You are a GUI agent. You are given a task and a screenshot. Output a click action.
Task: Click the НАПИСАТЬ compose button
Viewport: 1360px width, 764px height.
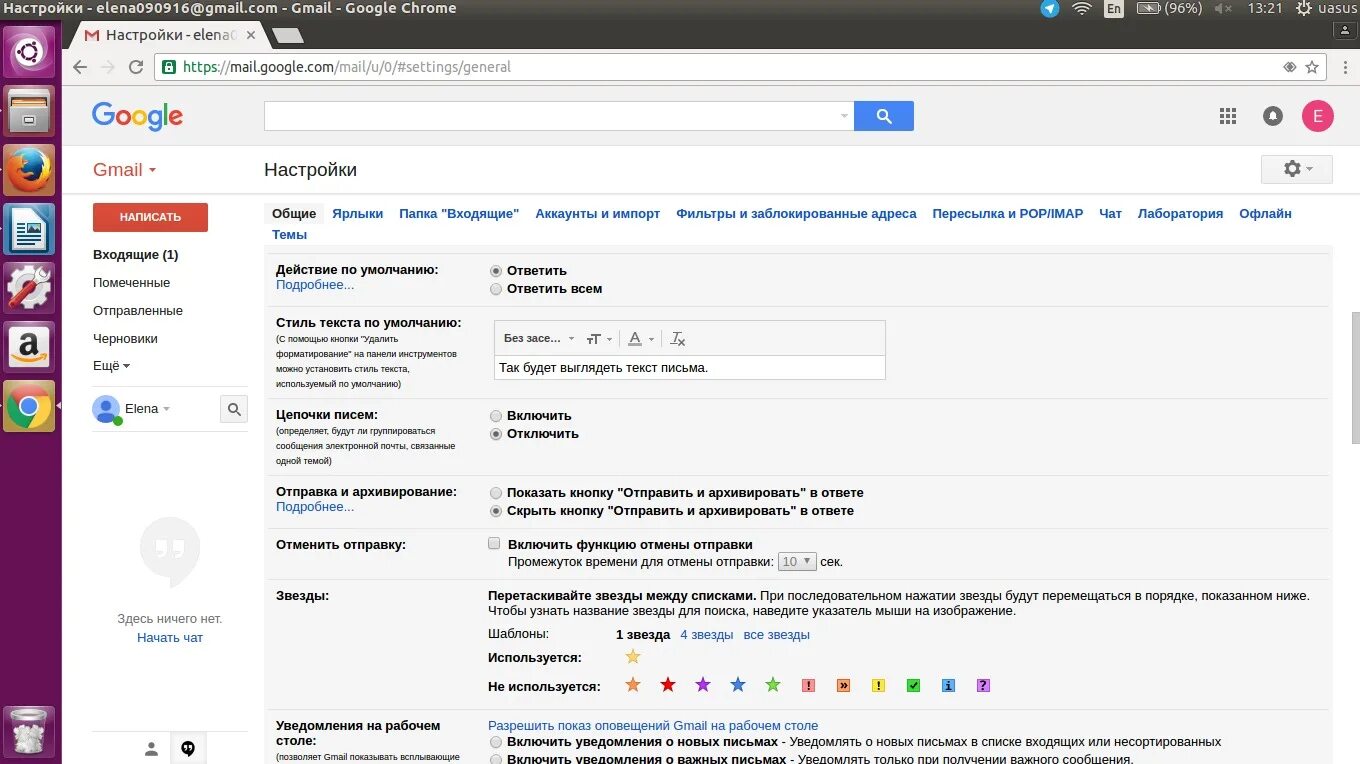tap(150, 217)
